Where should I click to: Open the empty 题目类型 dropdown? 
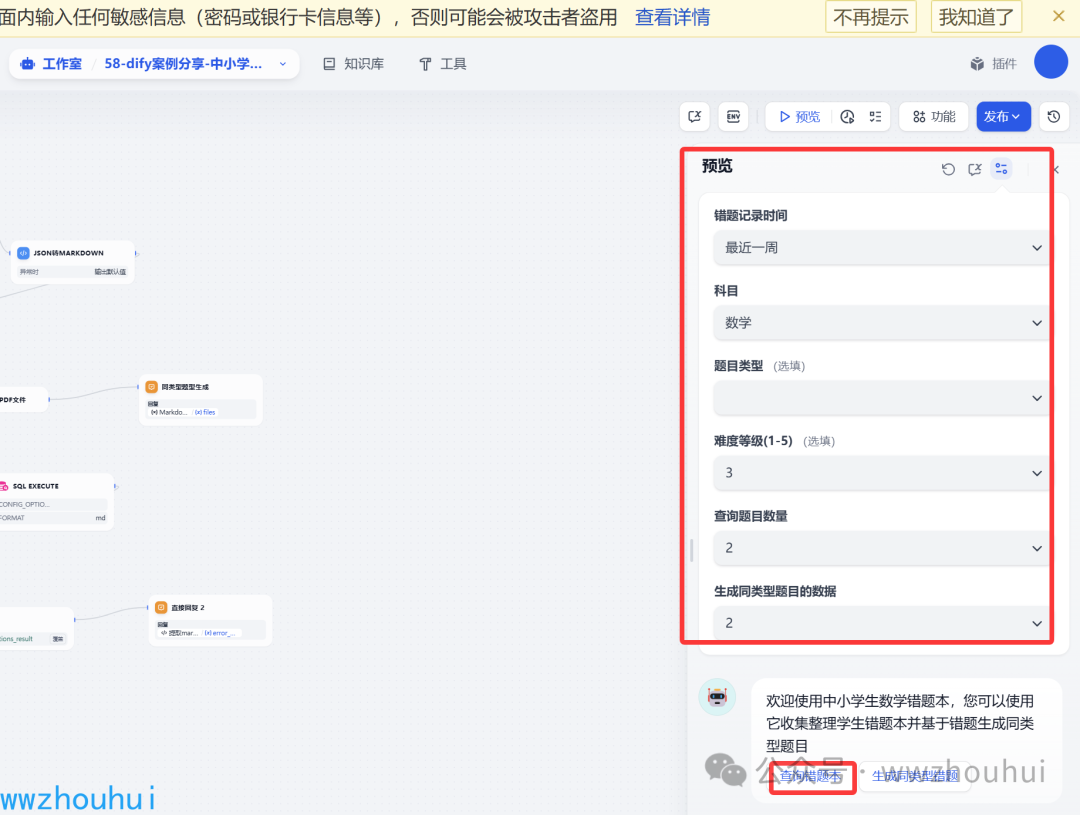coord(881,398)
